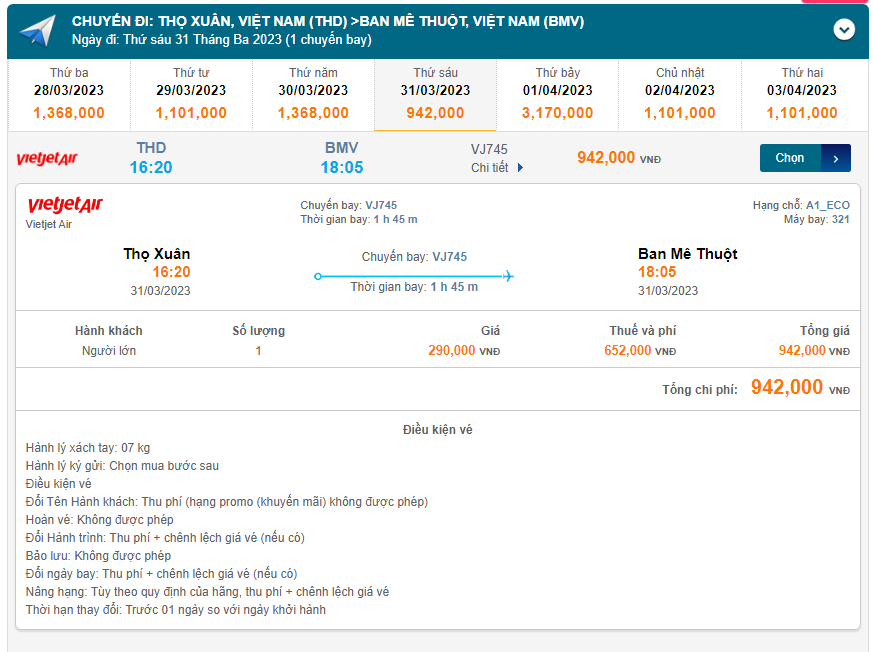The image size is (873, 652).
Task: Toggle Chi tiết flight details link
Action: [490, 168]
